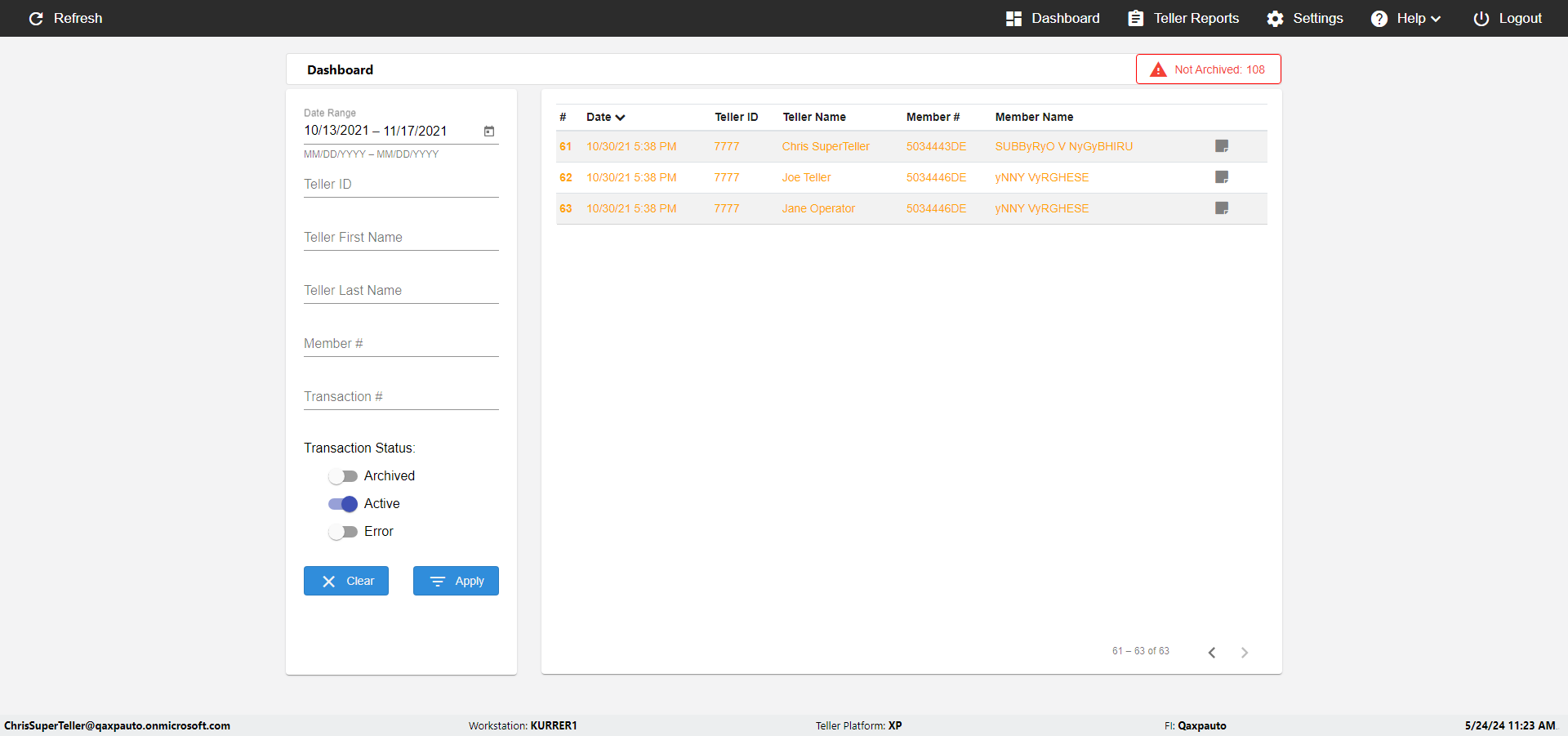The height and width of the screenshot is (736, 1568).
Task: Select transaction row number 61
Action: [911, 146]
